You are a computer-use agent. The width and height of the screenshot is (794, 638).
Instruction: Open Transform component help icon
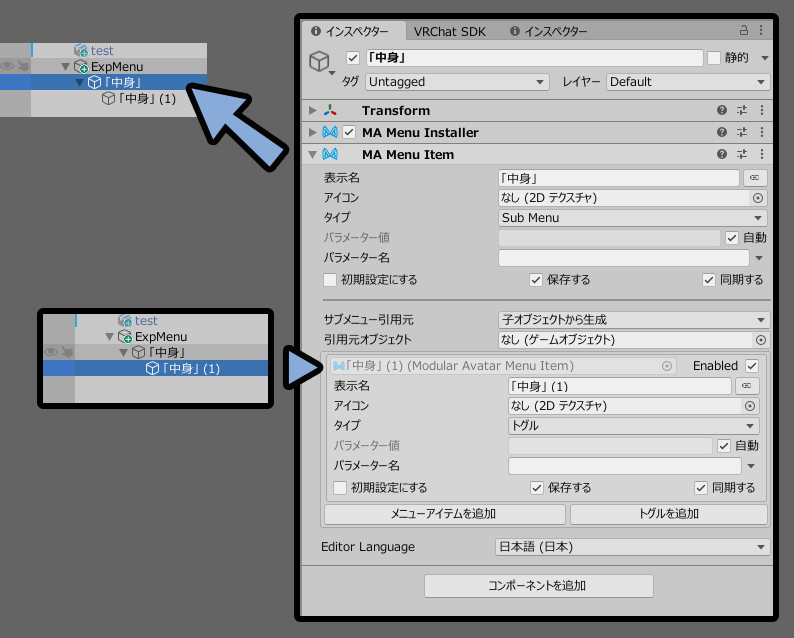722,110
